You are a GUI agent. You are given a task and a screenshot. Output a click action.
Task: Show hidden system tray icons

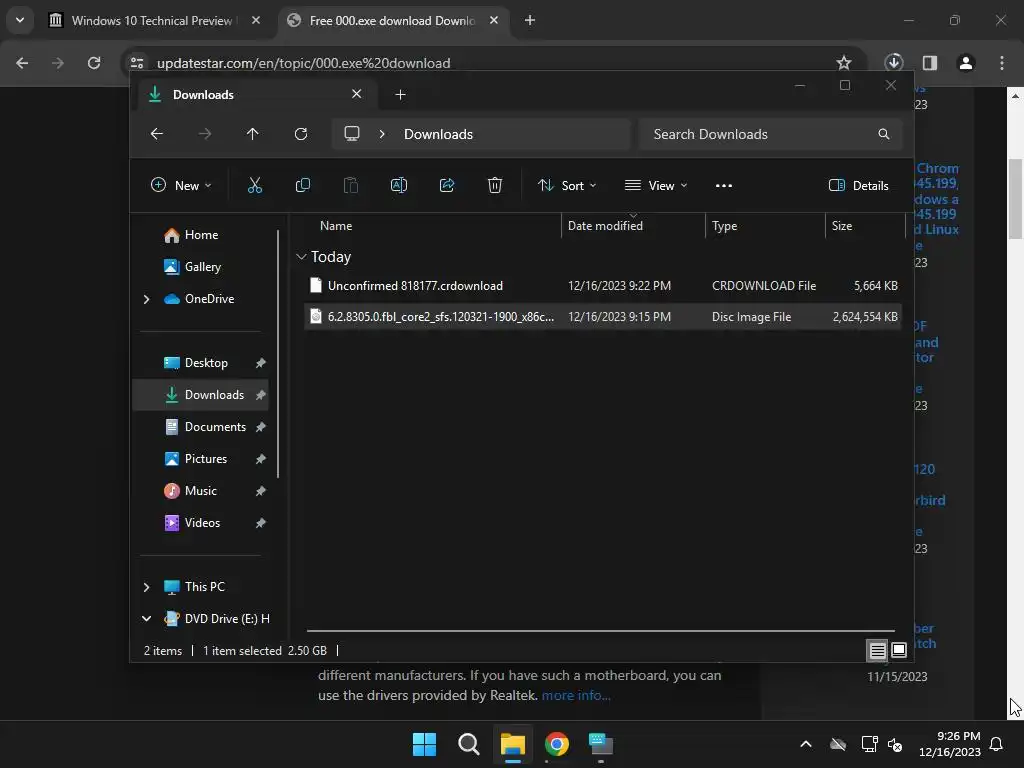pyautogui.click(x=806, y=744)
